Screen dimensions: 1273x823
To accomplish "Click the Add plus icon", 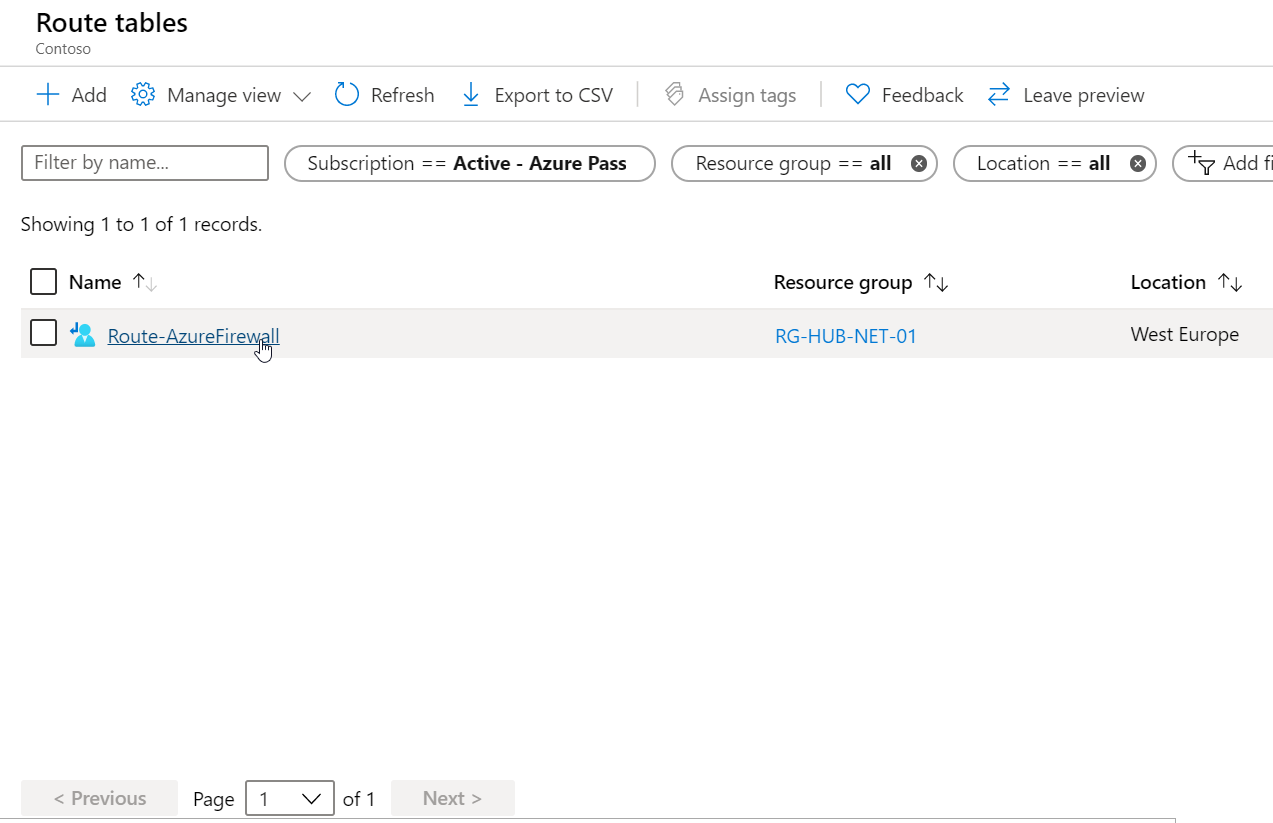I will click(x=47, y=95).
